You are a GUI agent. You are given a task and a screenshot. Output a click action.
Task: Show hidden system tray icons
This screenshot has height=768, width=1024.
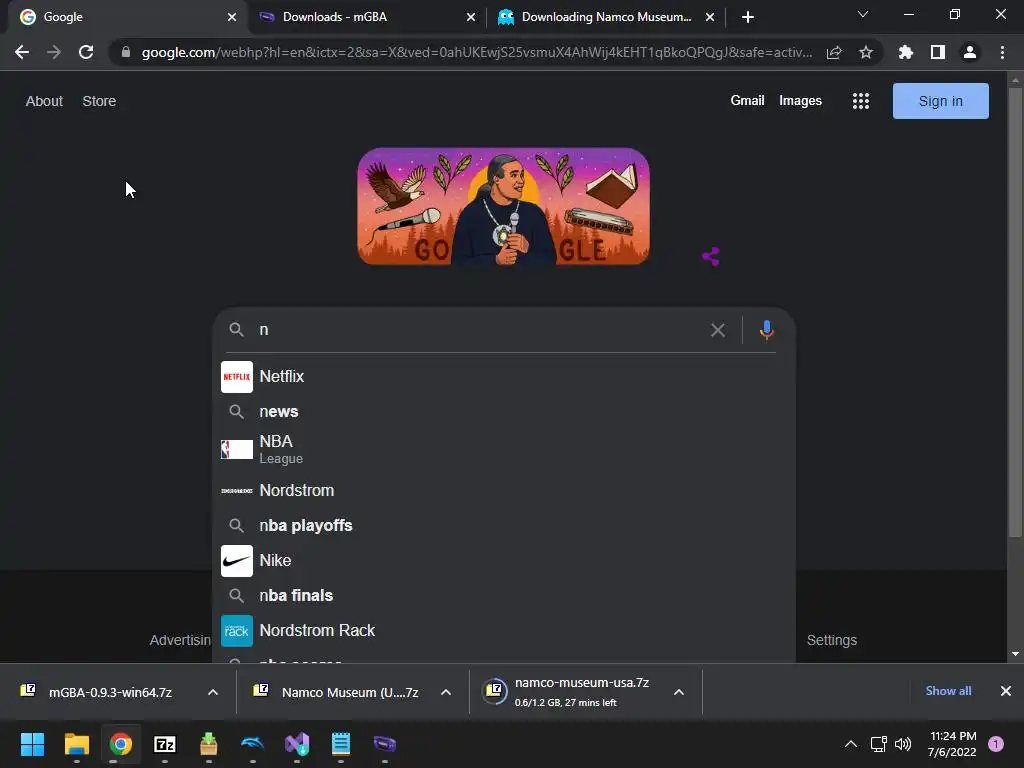[x=851, y=744]
